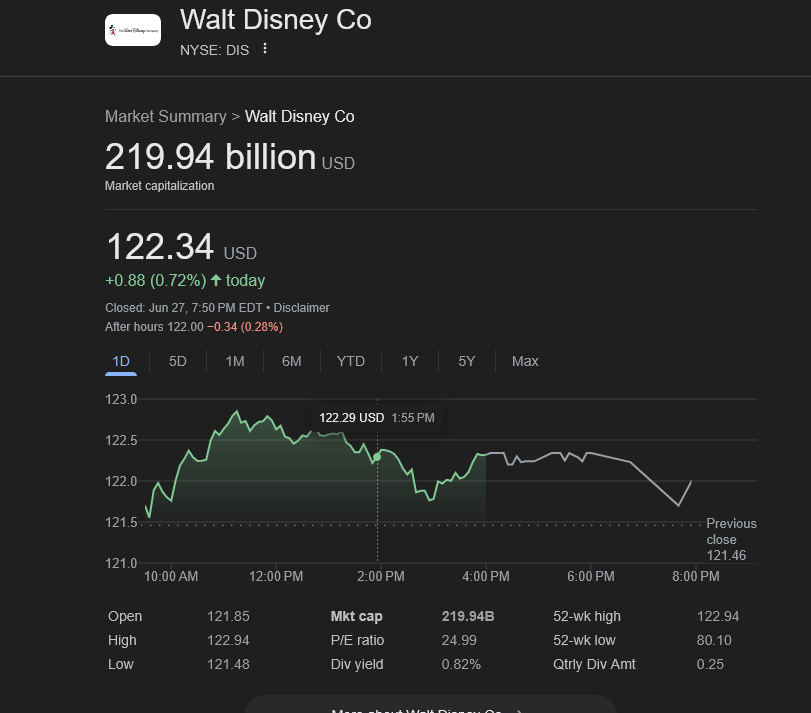Click the Mkt cap label
This screenshot has height=713, width=811.
(x=356, y=616)
